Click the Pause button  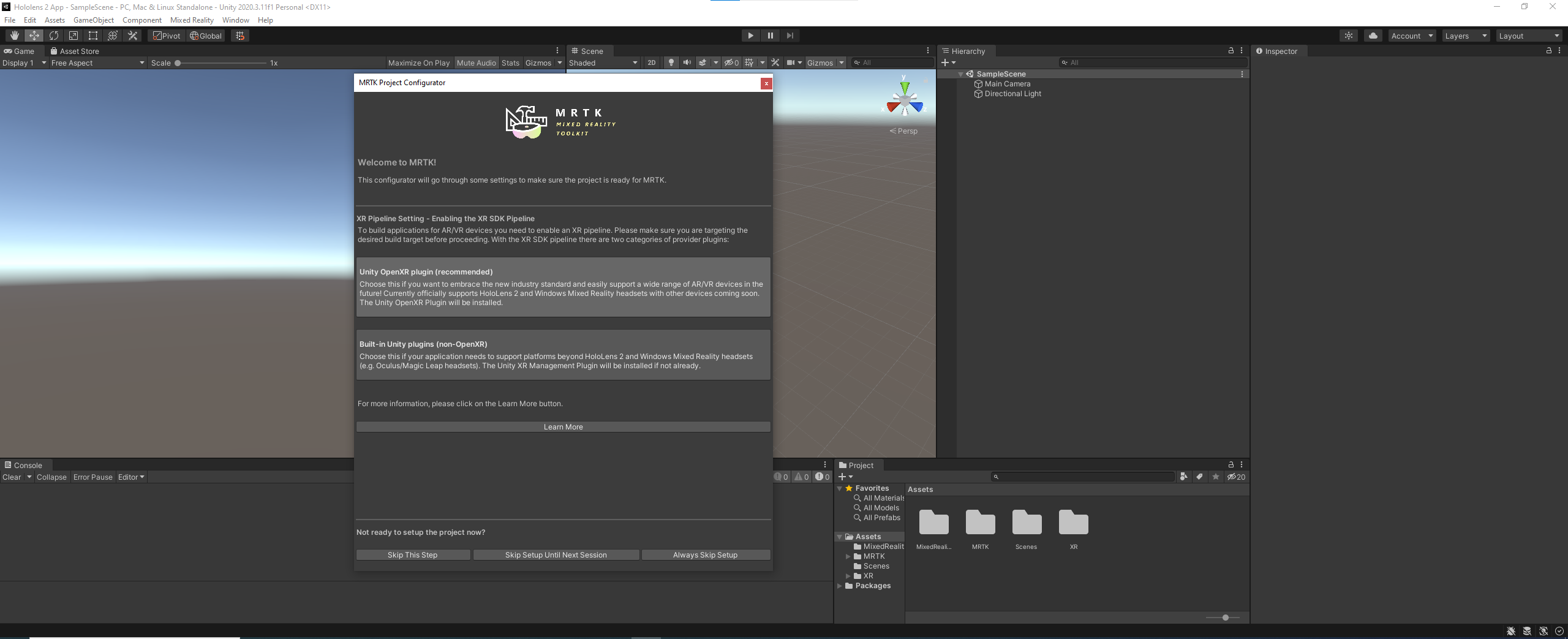click(x=770, y=36)
